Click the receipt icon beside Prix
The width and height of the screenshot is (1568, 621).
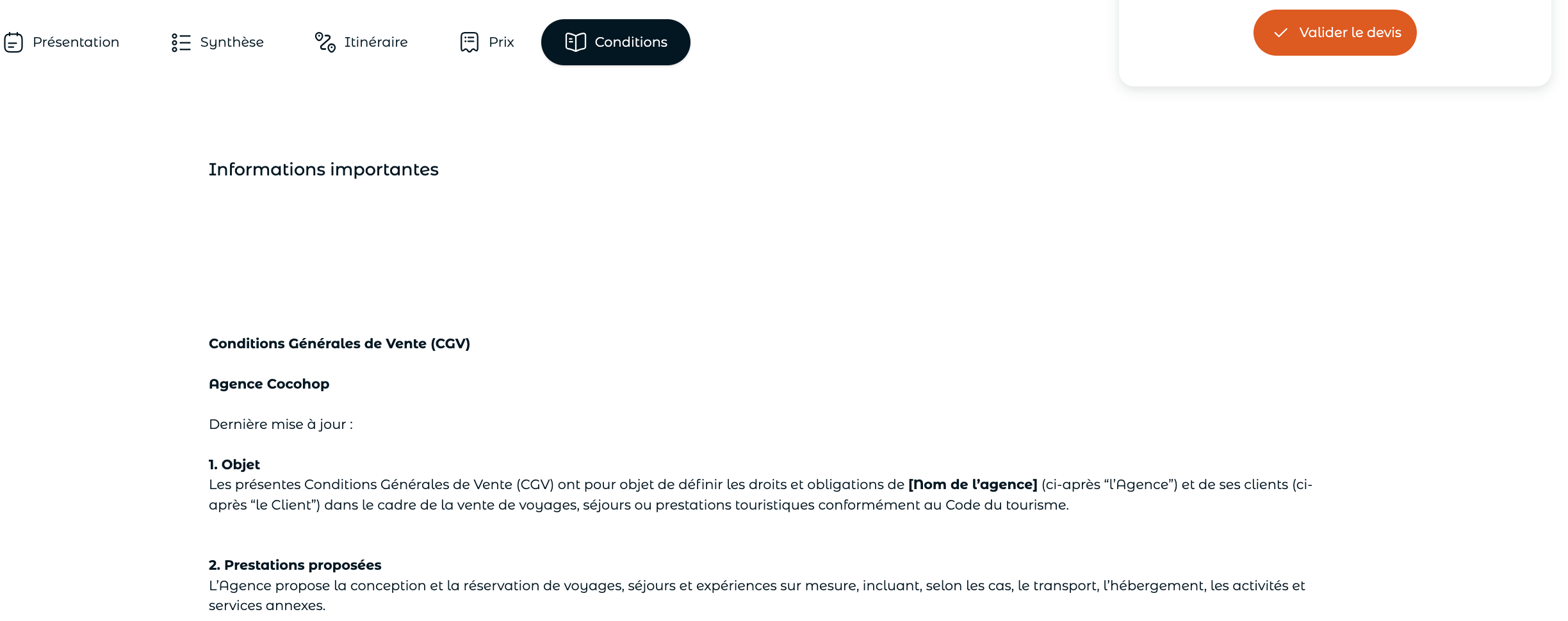point(470,42)
